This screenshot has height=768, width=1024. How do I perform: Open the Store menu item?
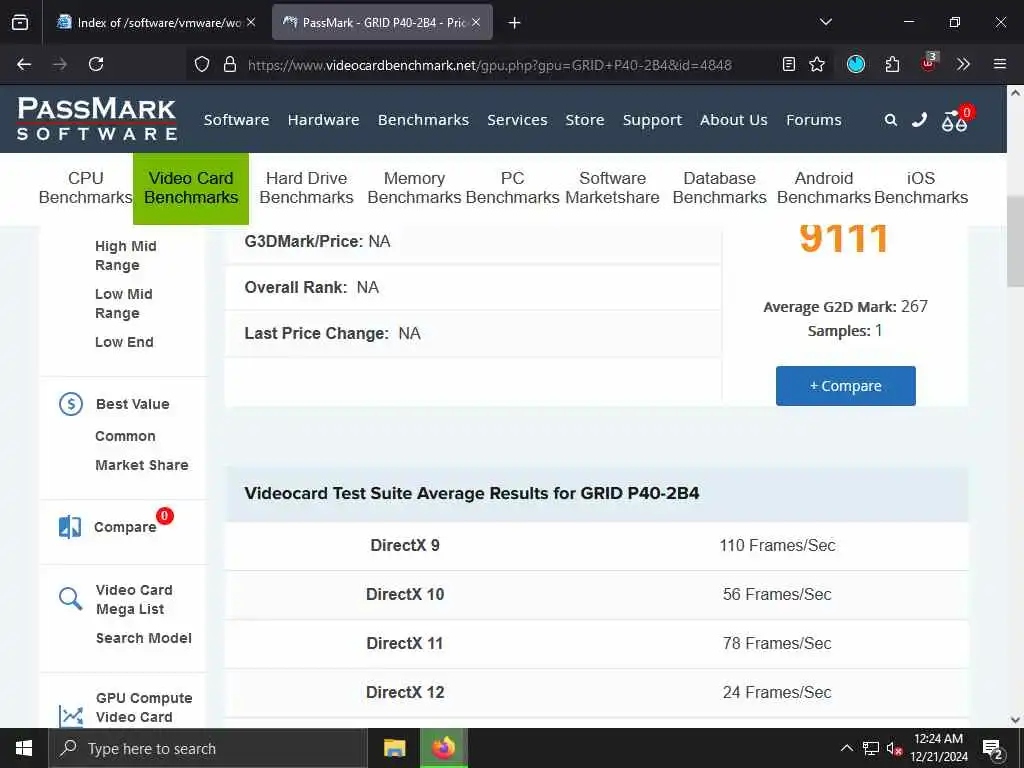[584, 120]
